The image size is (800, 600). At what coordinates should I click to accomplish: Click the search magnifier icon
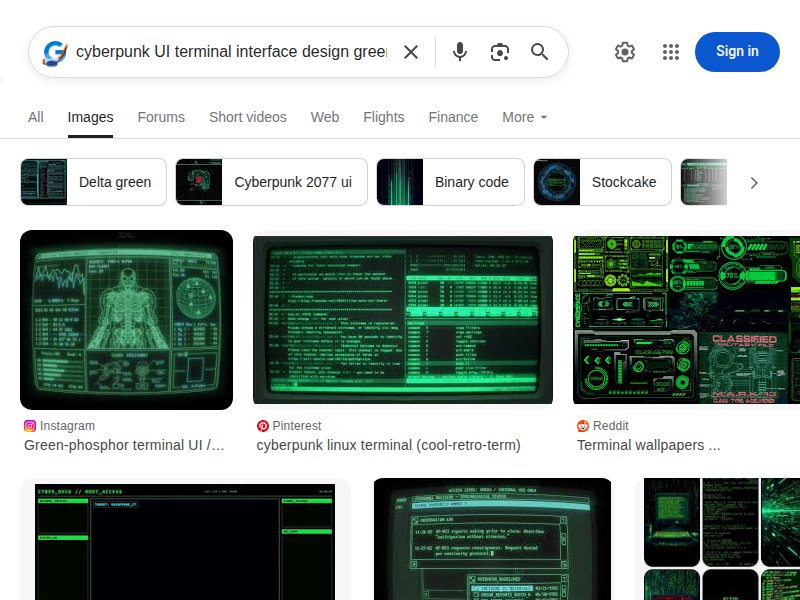pos(540,51)
